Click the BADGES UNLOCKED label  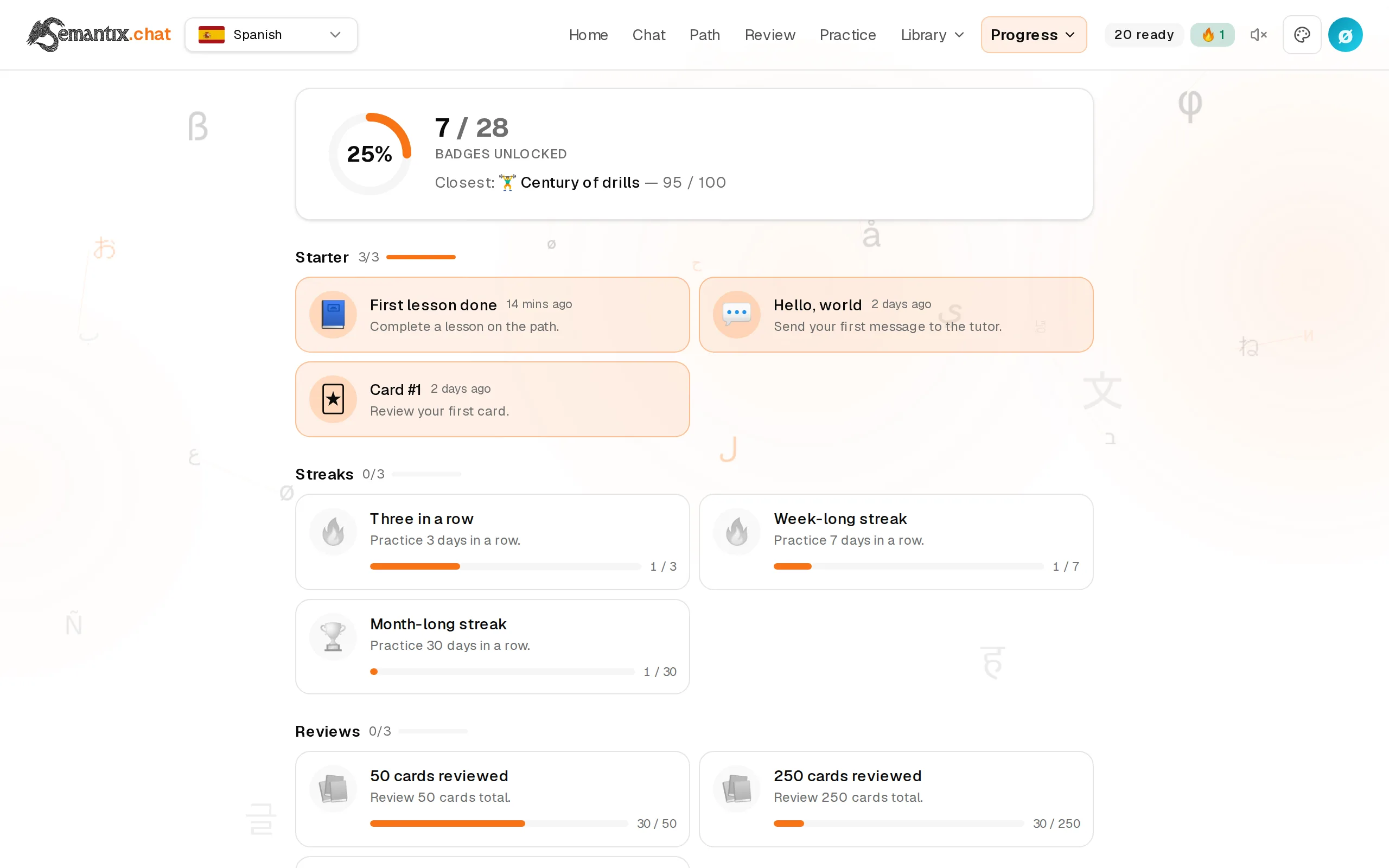coord(500,154)
